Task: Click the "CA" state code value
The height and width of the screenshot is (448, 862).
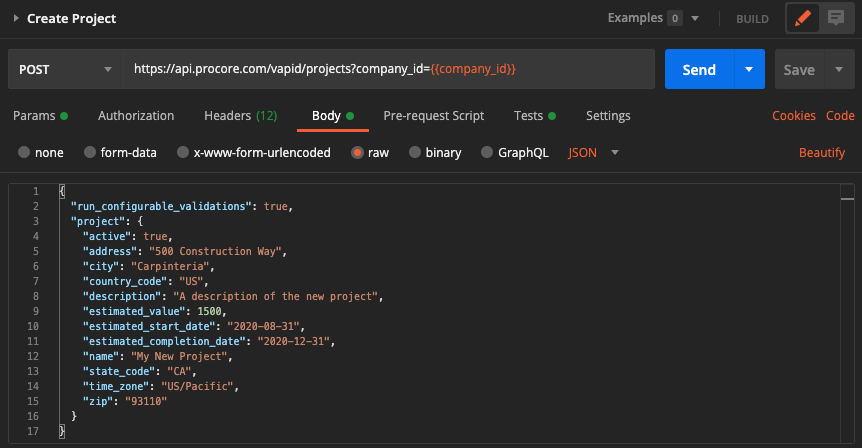Action: pos(179,371)
